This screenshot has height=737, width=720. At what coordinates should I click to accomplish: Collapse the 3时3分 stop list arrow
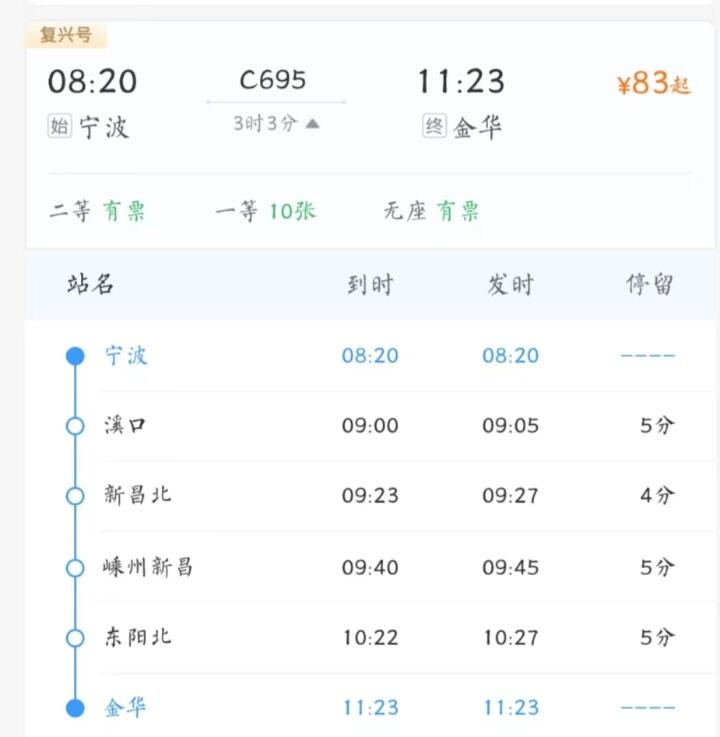[x=313, y=124]
